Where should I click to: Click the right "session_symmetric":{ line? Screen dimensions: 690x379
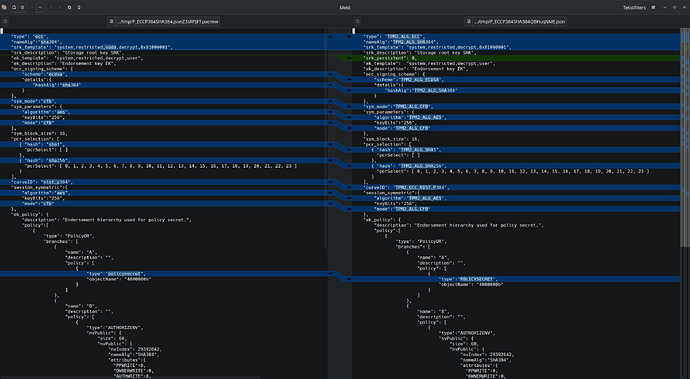(391, 193)
